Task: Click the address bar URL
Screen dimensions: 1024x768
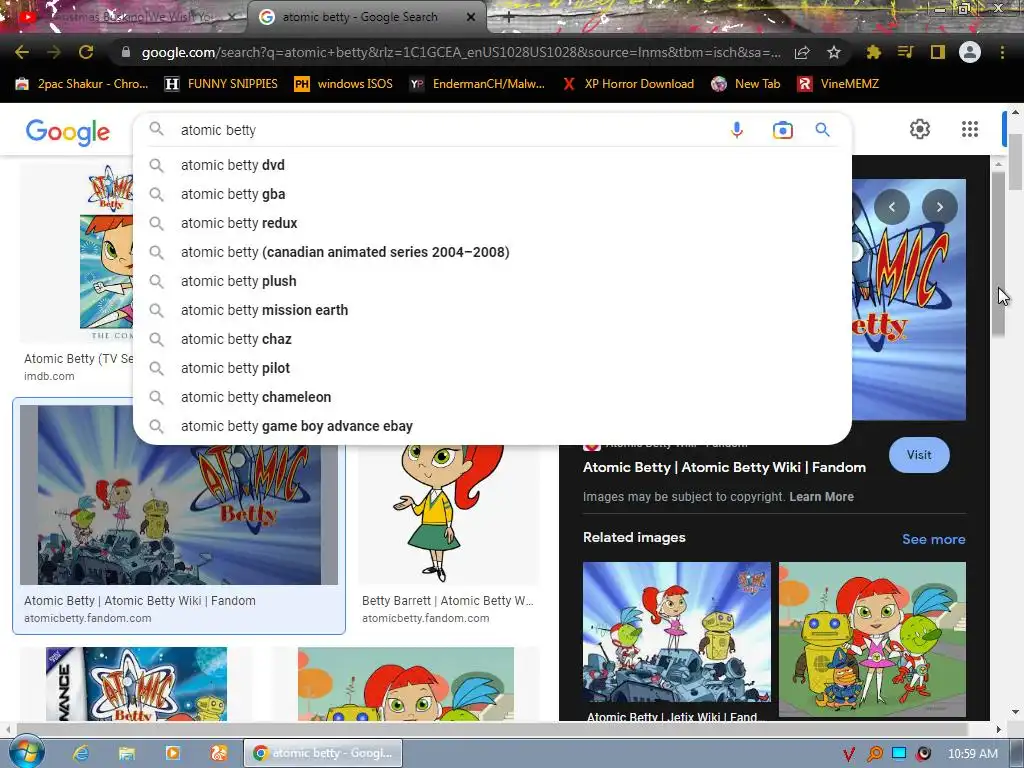Action: pos(460,52)
